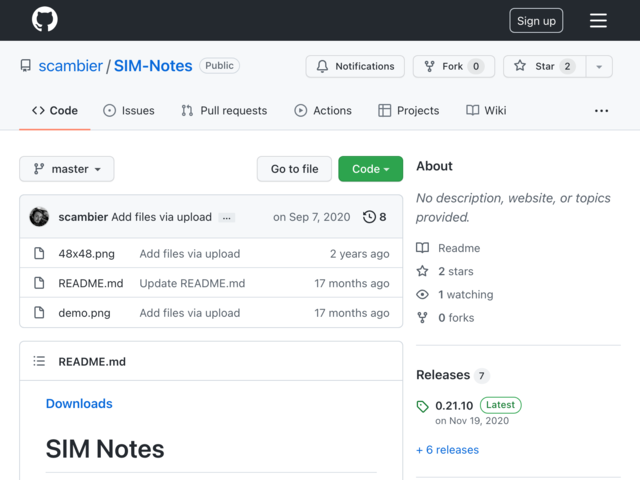Click the Sign up button
The image size is (640, 480).
coord(536,20)
